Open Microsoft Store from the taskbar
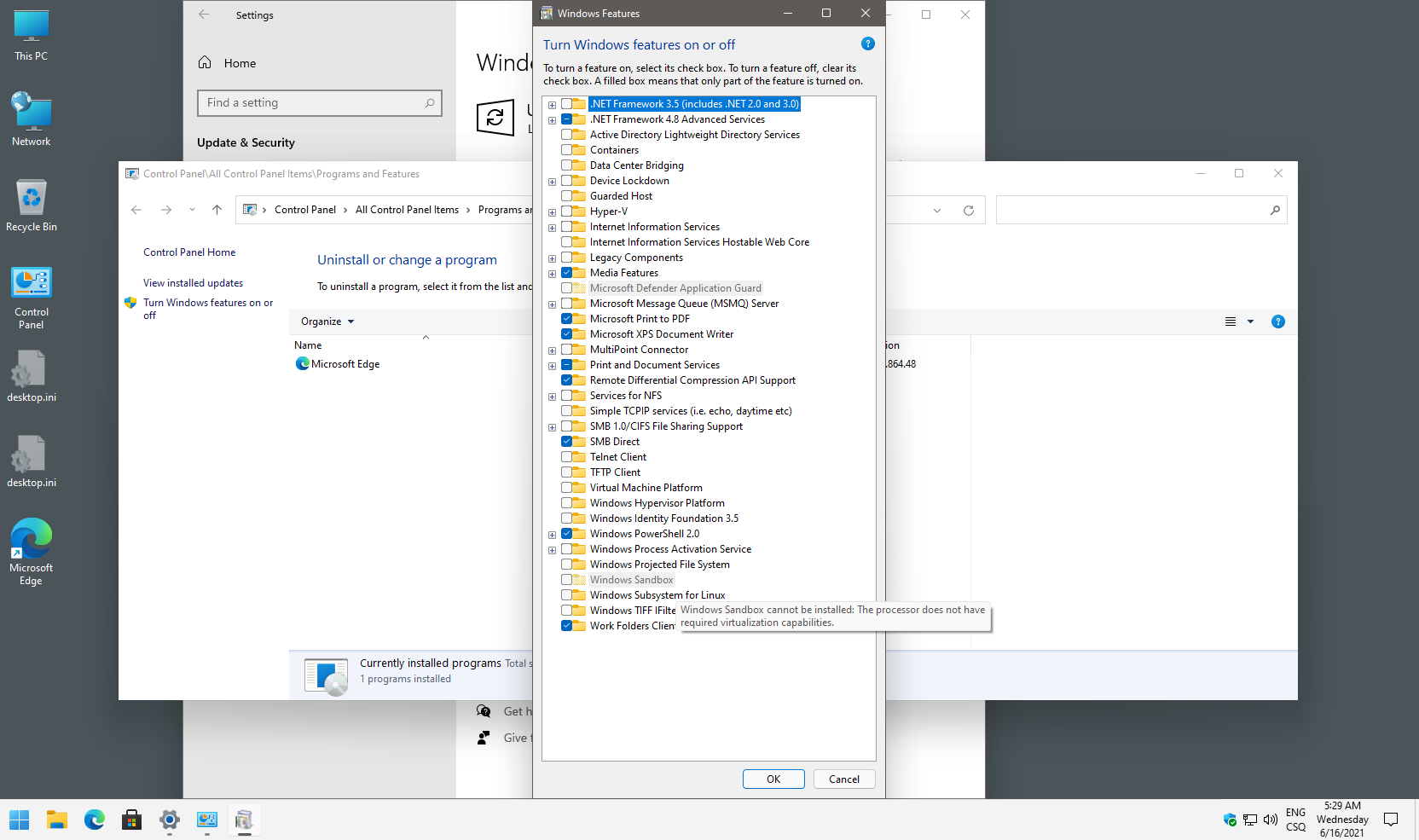Image resolution: width=1419 pixels, height=840 pixels. click(x=131, y=820)
